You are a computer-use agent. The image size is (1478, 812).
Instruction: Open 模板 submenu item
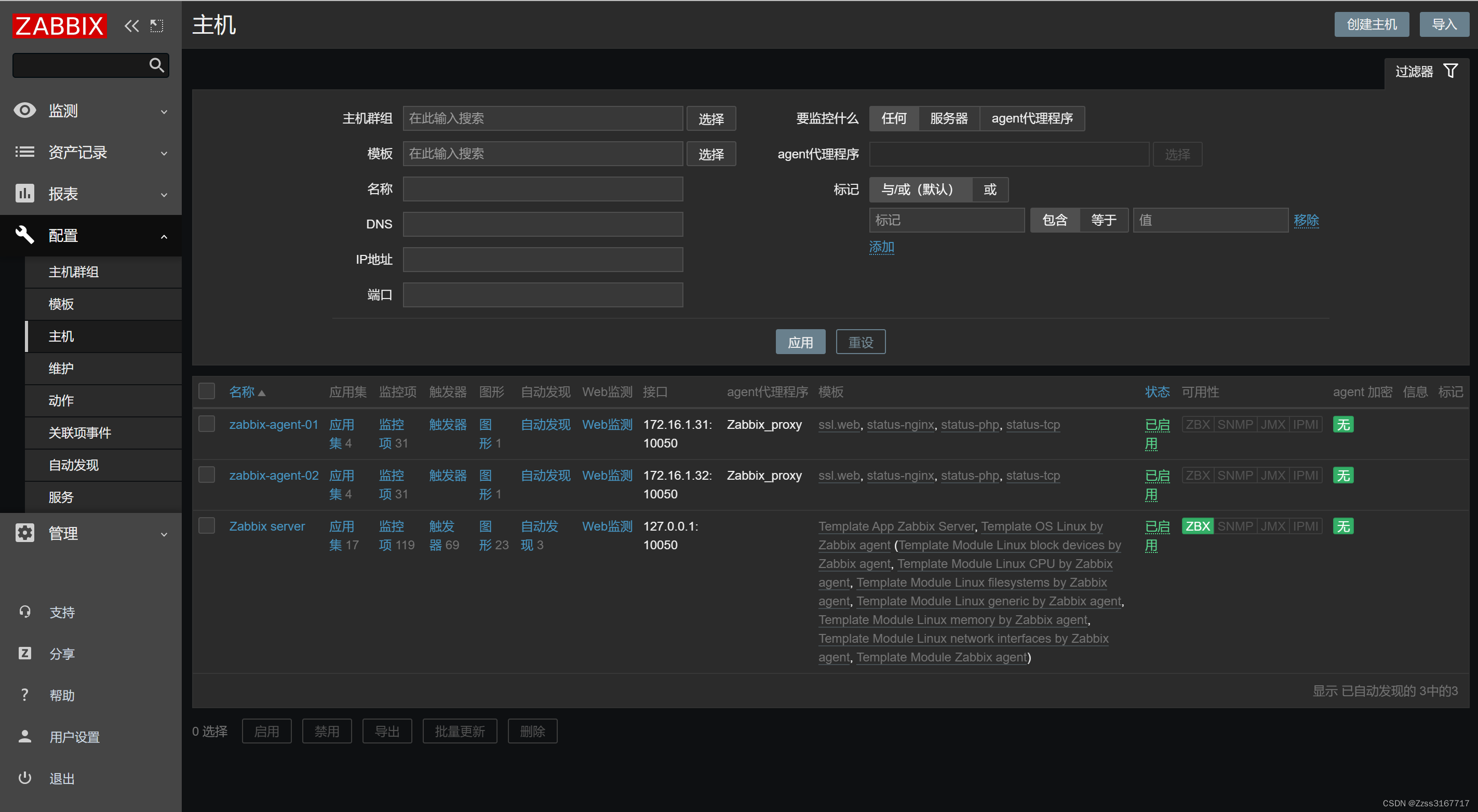tap(104, 304)
